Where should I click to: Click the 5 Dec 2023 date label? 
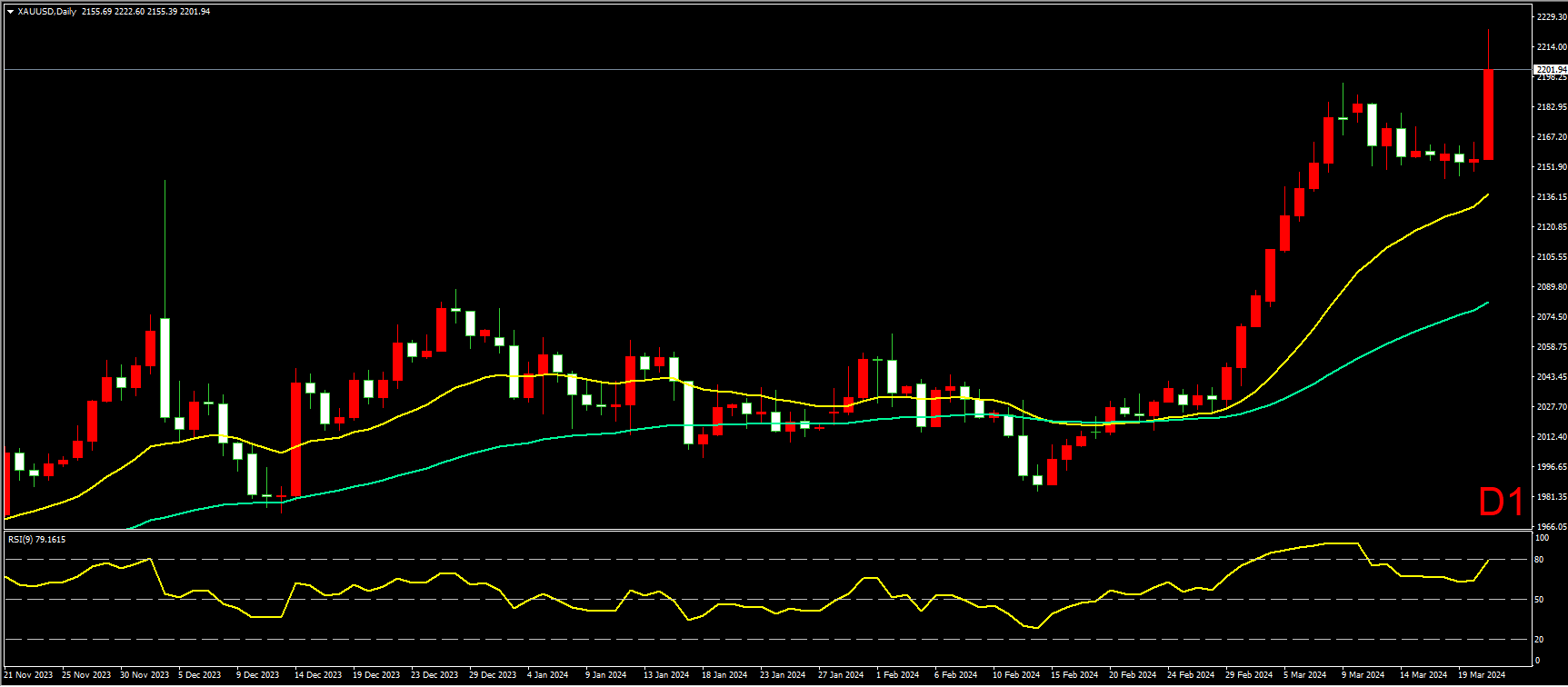click(x=200, y=675)
